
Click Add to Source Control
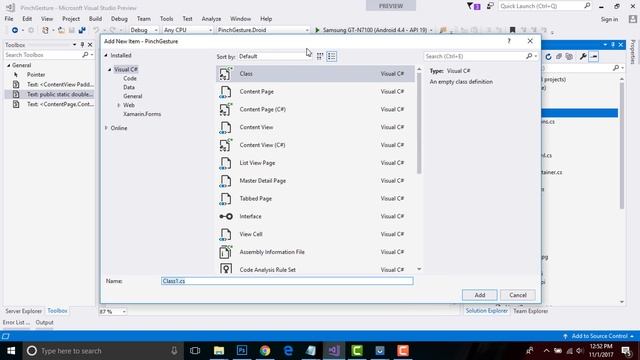(x=599, y=336)
